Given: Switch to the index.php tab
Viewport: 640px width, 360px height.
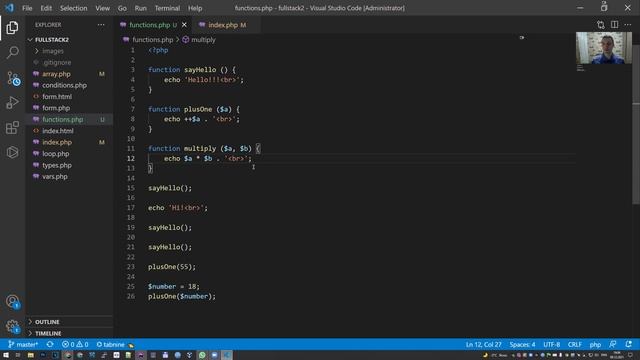Looking at the screenshot, I should click(x=227, y=25).
